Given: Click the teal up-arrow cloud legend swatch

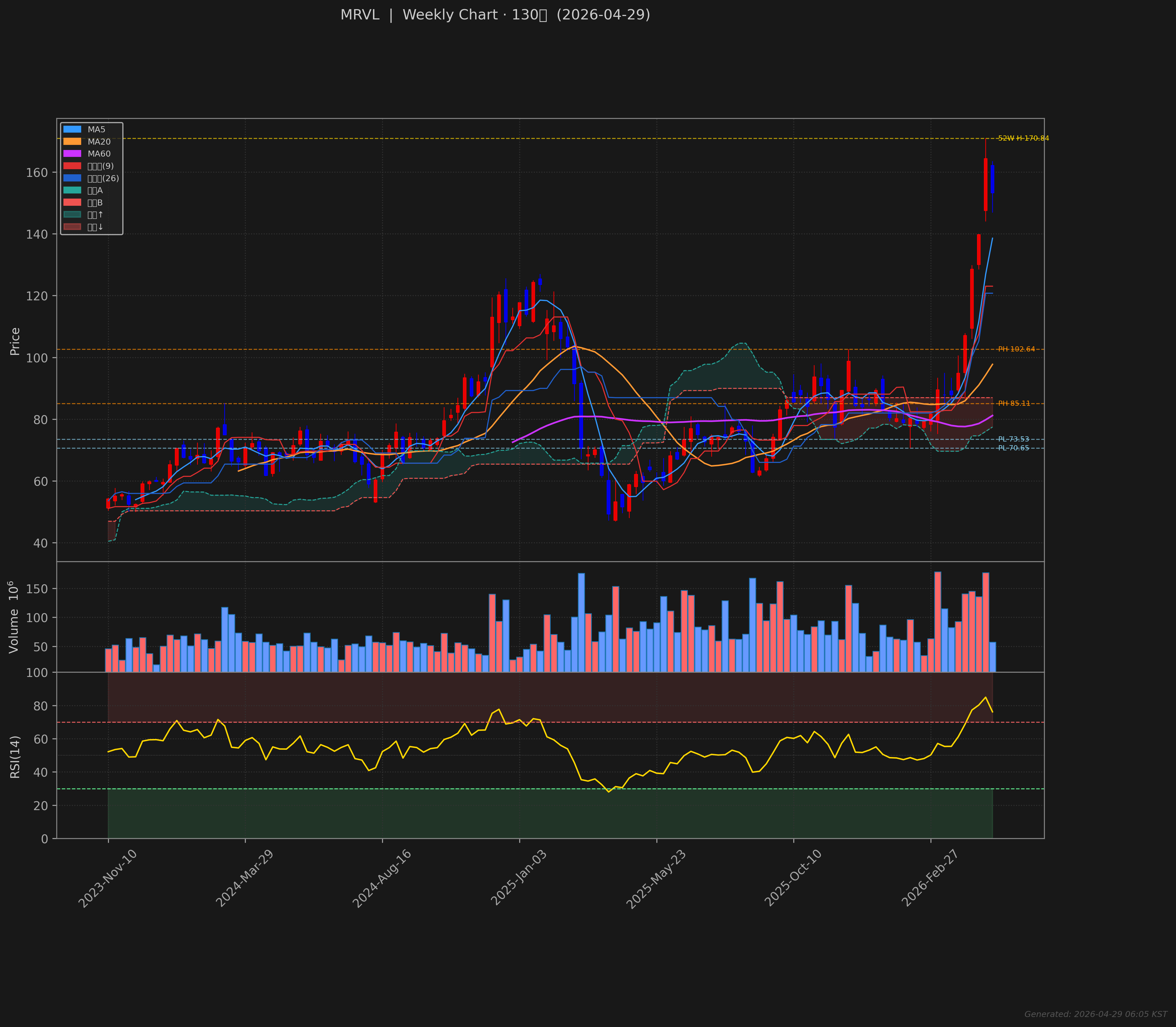Looking at the screenshot, I should [72, 215].
